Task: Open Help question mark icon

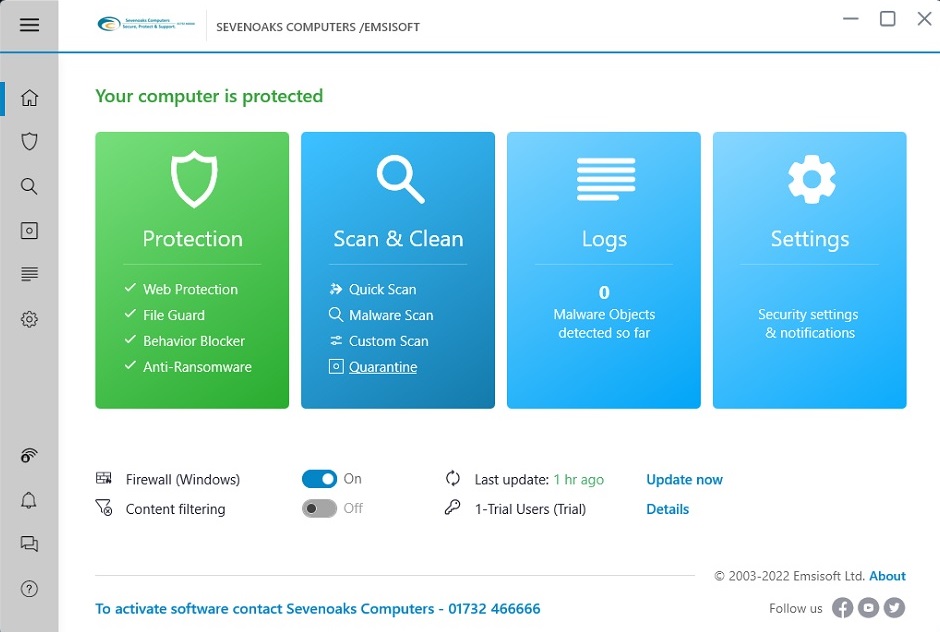Action: [29, 588]
